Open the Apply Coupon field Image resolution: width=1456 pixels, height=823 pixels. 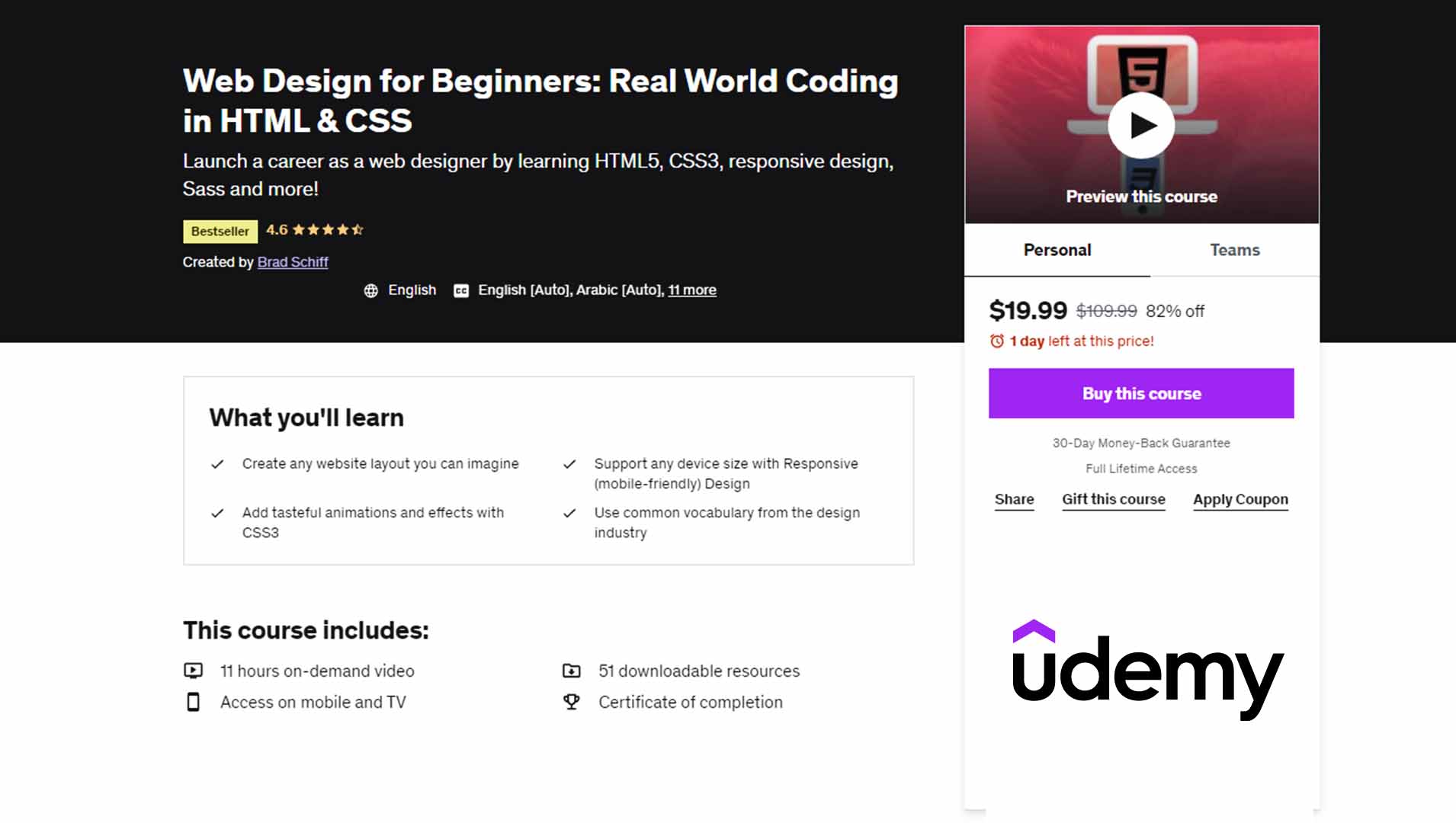[x=1240, y=499]
